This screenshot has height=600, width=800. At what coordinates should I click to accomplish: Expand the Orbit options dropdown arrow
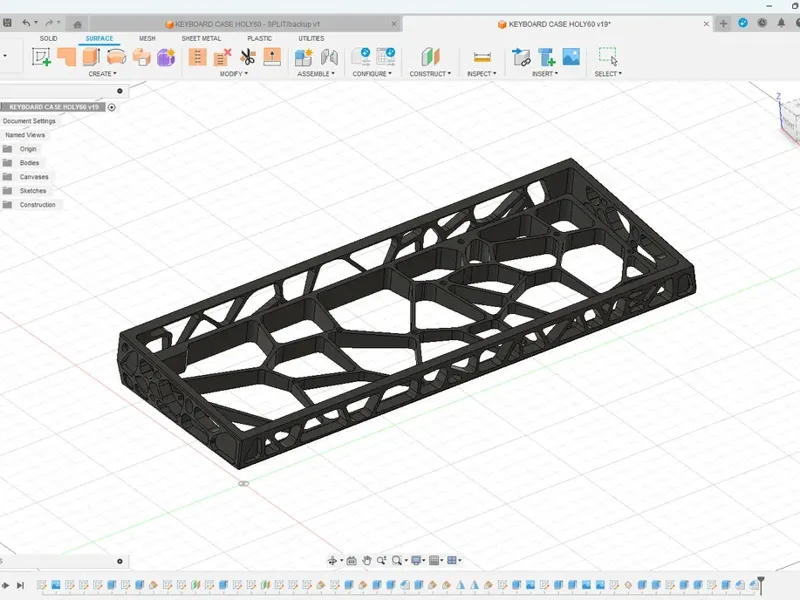[x=341, y=561]
